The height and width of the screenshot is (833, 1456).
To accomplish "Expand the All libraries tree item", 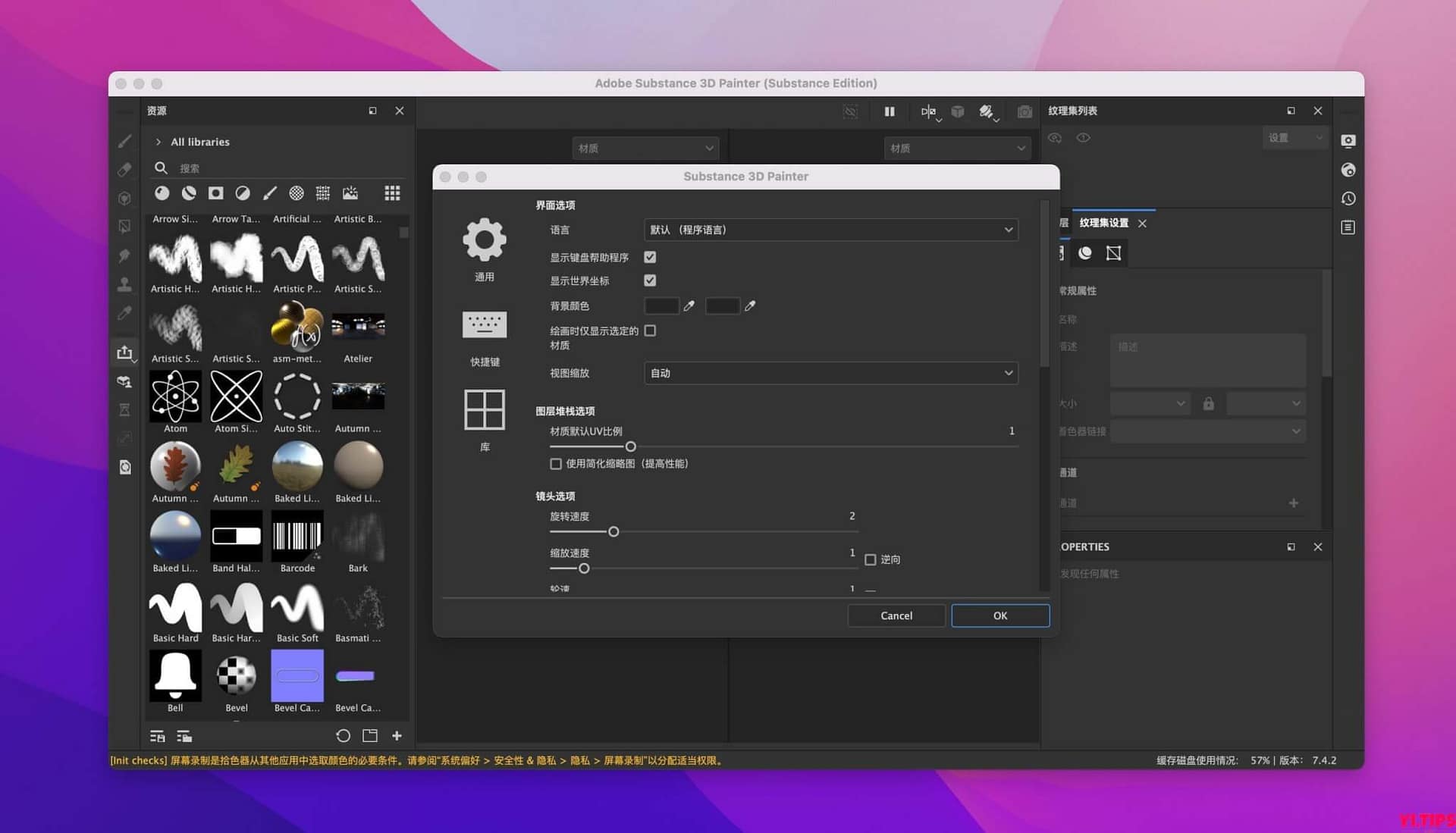I will [158, 142].
